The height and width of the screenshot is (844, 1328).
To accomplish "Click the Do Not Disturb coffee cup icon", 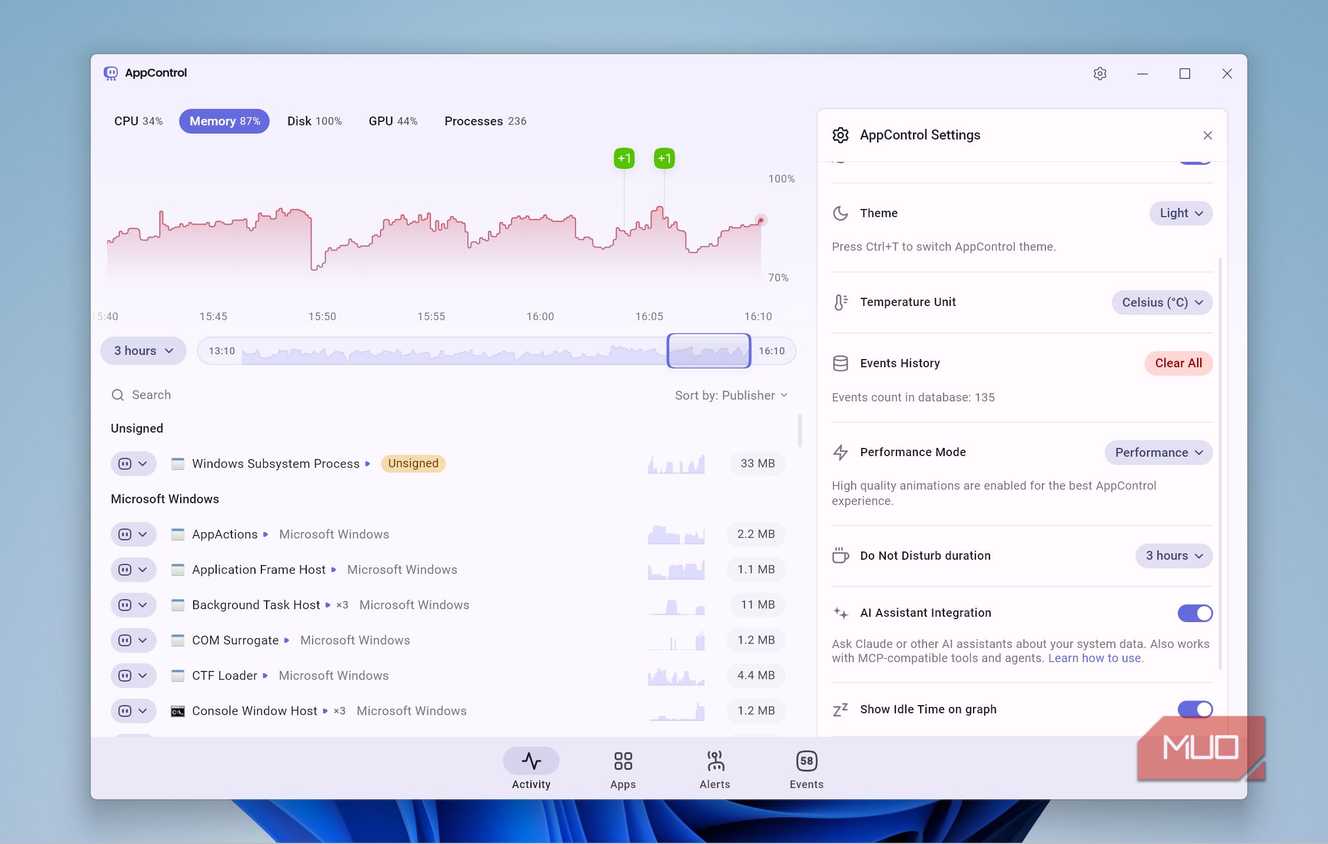I will [841, 555].
